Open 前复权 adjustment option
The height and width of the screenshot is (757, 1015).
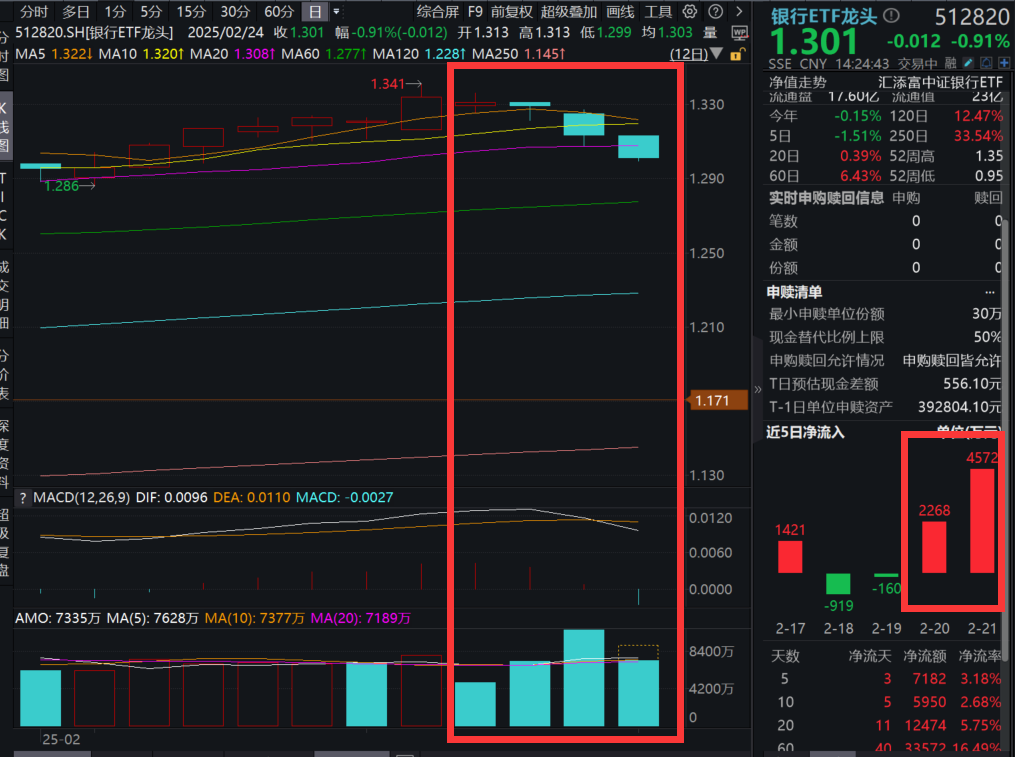[511, 12]
